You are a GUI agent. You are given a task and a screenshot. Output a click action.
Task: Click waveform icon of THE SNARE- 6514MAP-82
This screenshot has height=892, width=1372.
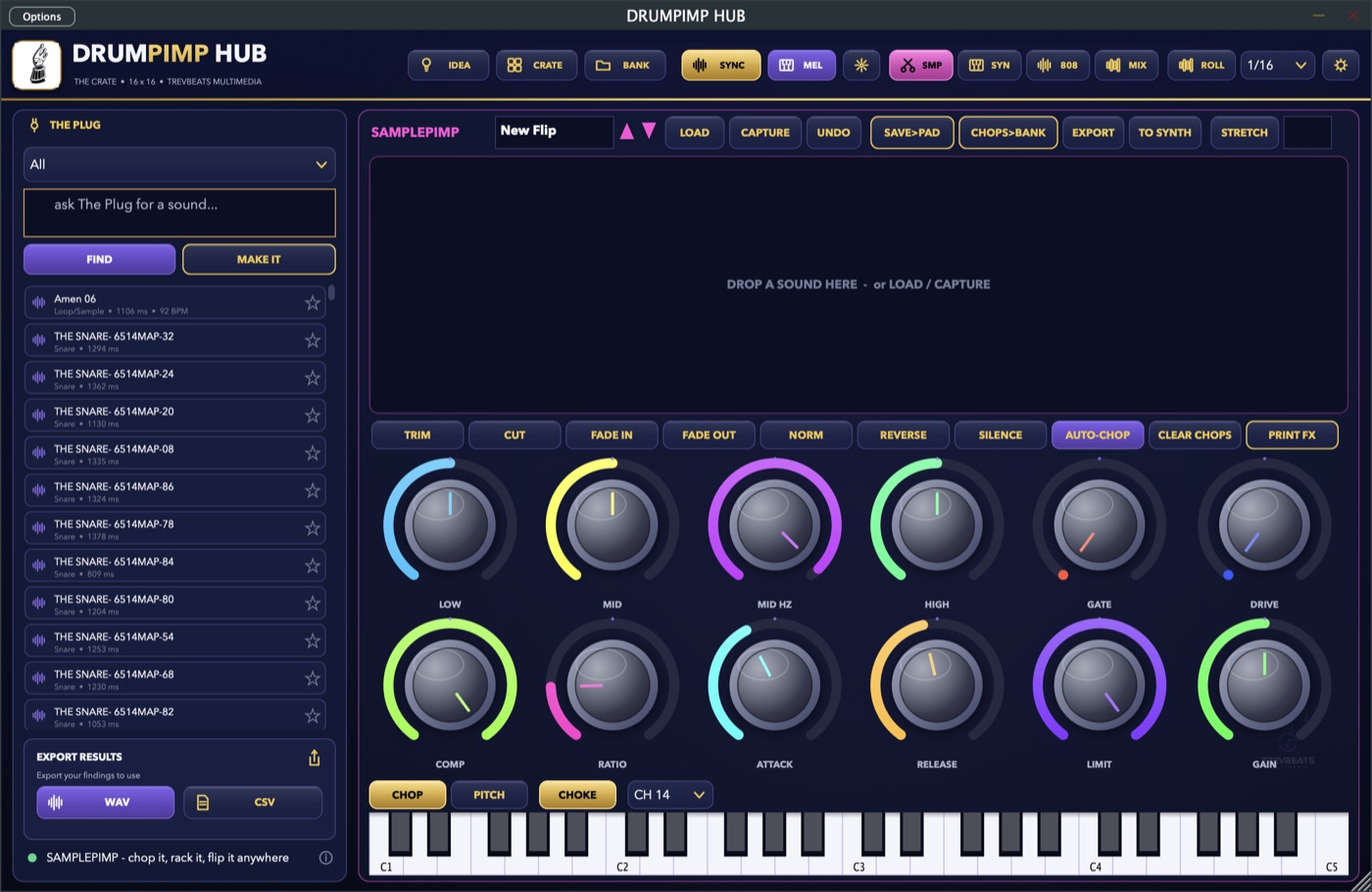click(39, 716)
